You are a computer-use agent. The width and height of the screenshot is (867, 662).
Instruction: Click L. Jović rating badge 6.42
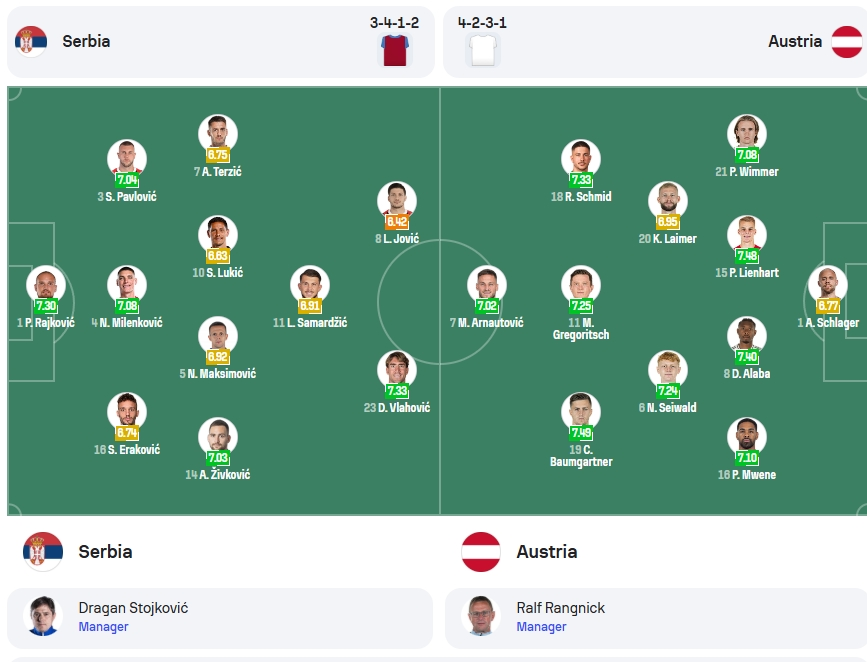[397, 222]
